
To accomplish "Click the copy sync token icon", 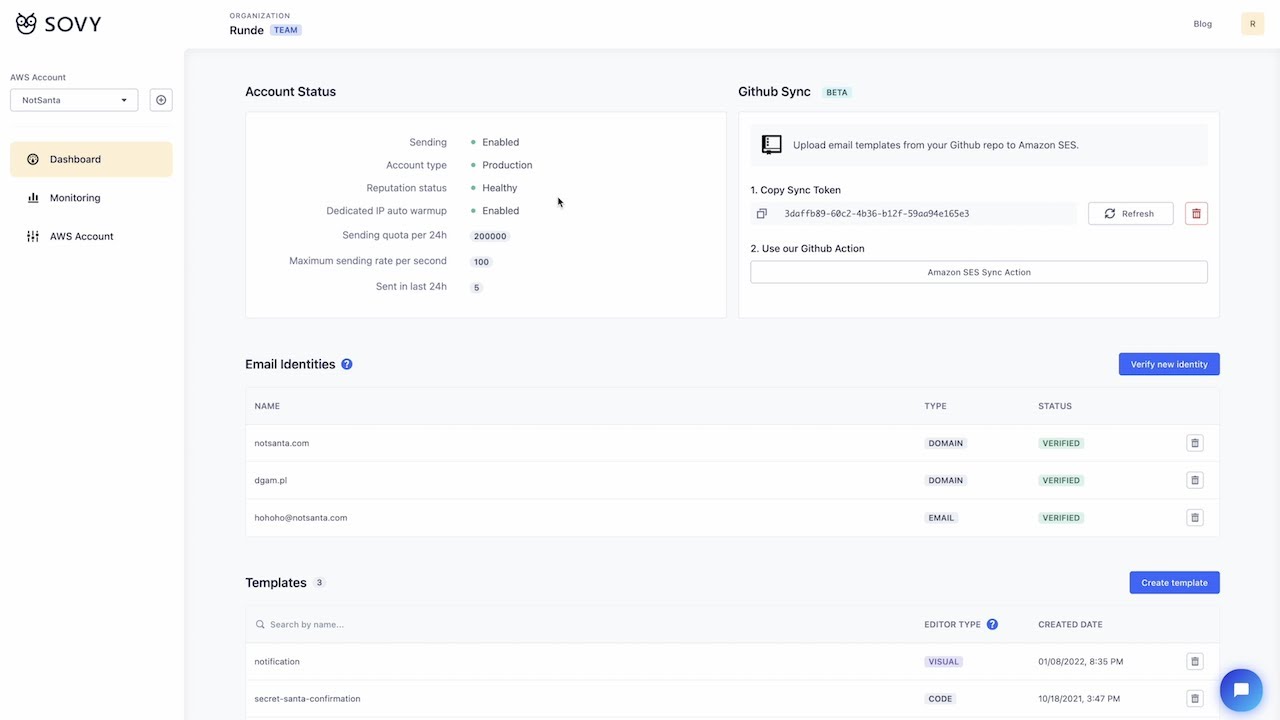I will [x=762, y=213].
